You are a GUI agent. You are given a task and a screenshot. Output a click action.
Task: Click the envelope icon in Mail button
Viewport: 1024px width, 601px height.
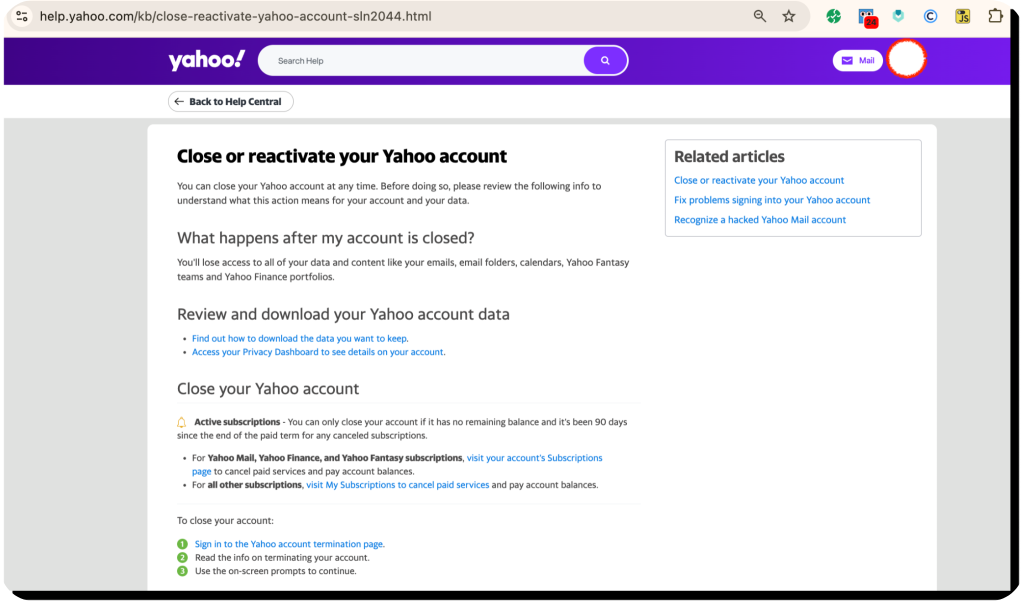pyautogui.click(x=847, y=61)
